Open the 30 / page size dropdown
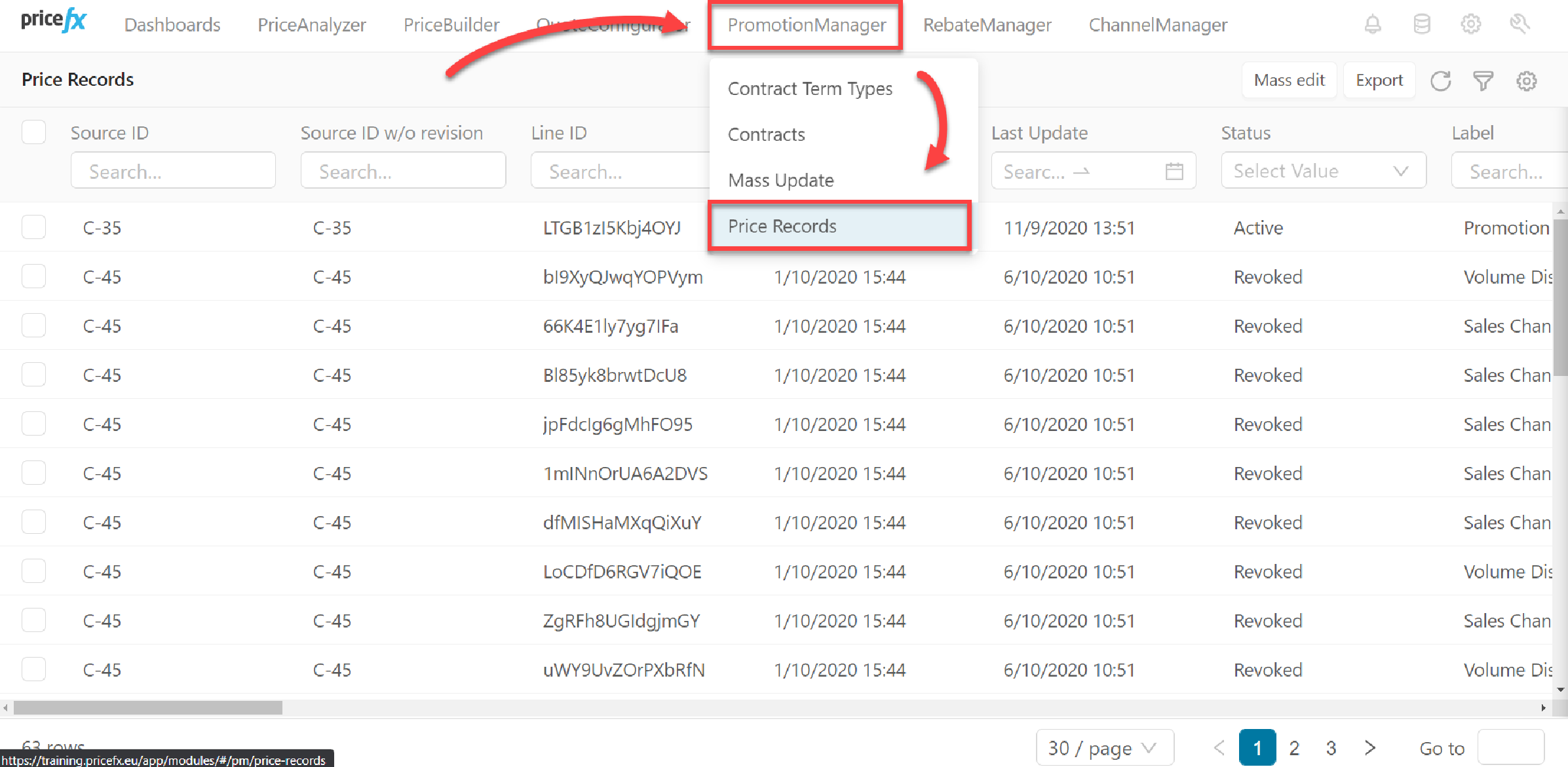Viewport: 1568px width, 767px height. [x=1104, y=747]
